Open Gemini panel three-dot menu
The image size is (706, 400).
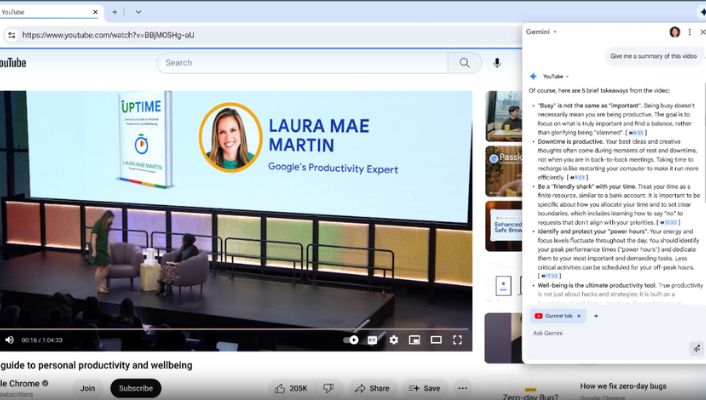689,32
